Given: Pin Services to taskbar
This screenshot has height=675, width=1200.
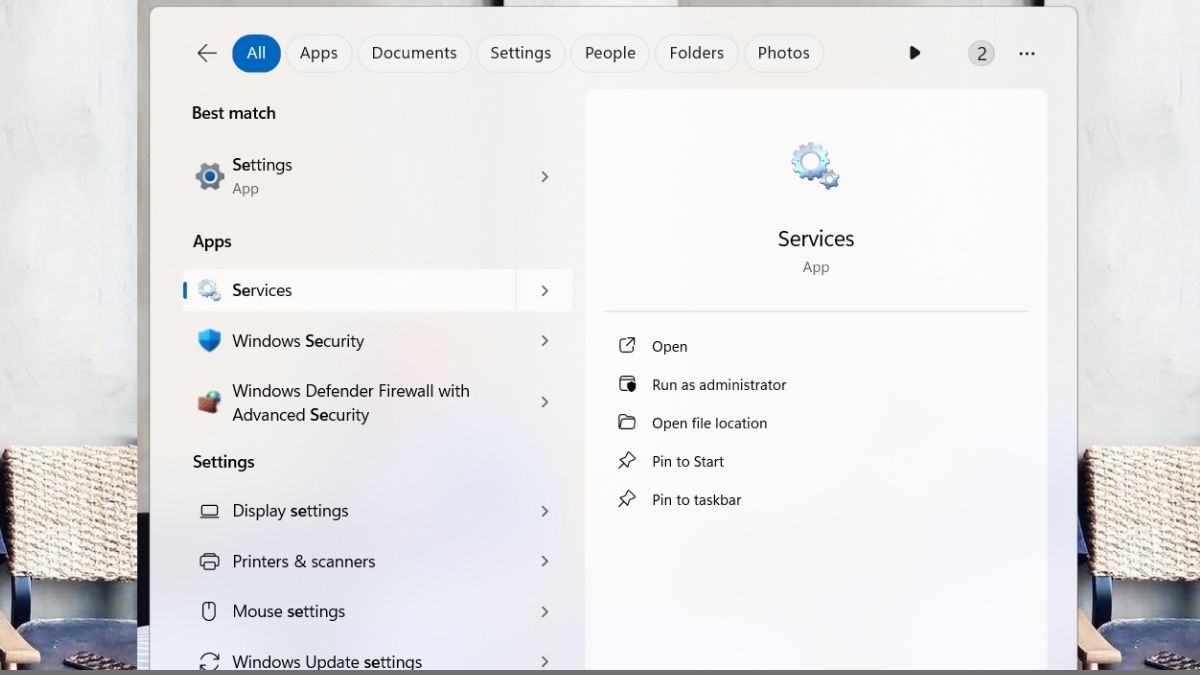Looking at the screenshot, I should point(695,499).
